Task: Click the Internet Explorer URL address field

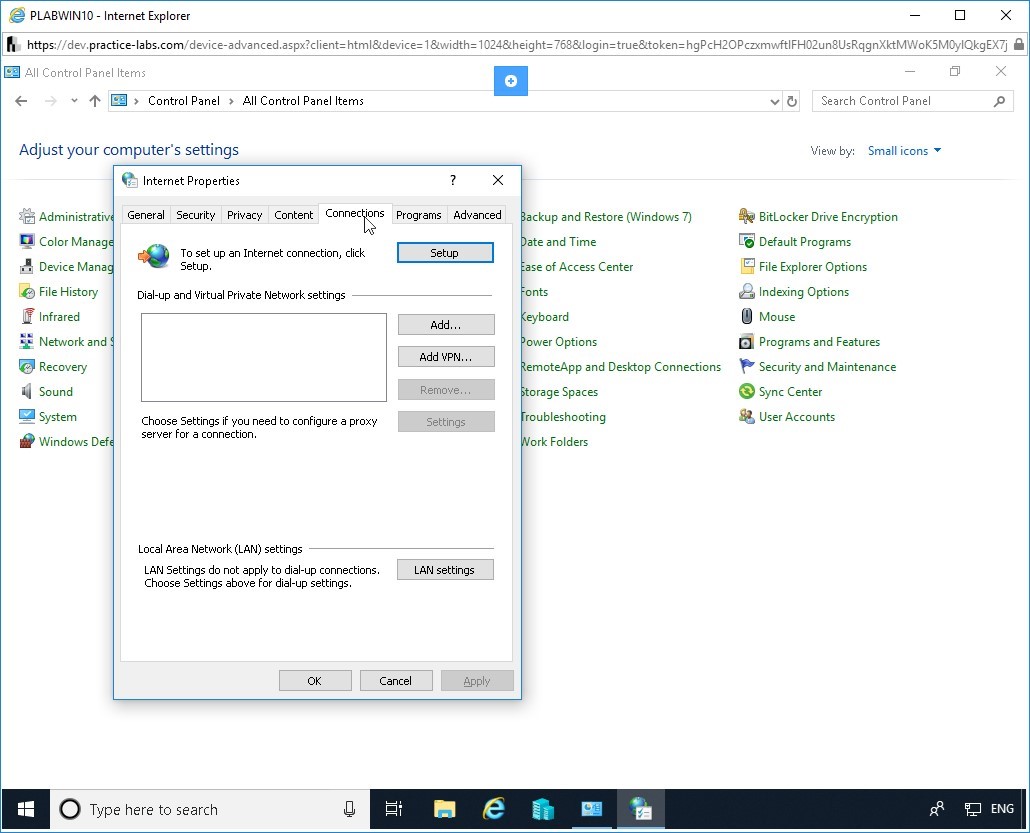Action: point(516,45)
